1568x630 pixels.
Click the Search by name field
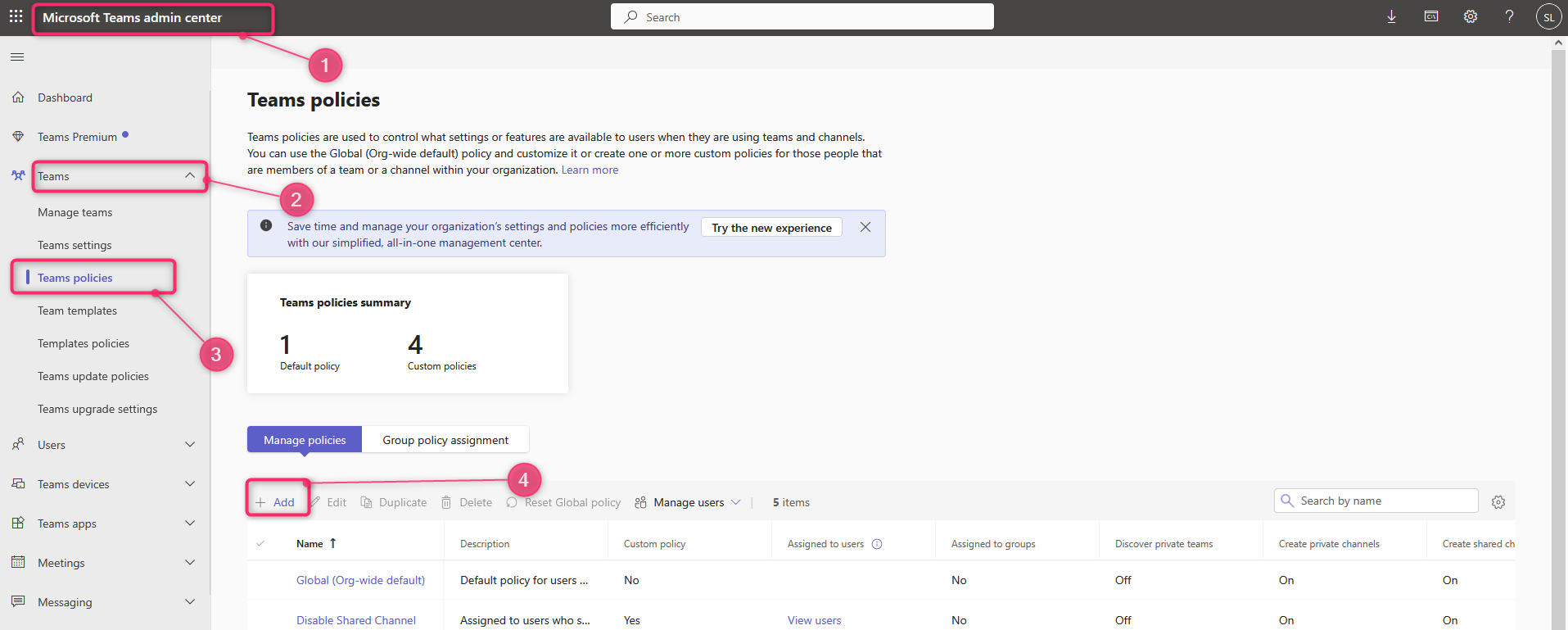1376,501
